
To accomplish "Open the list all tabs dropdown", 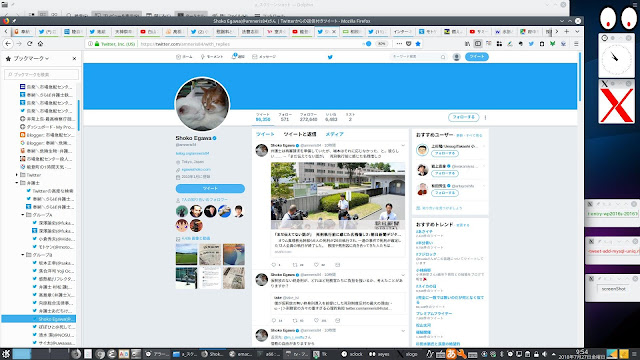I will [577, 31].
